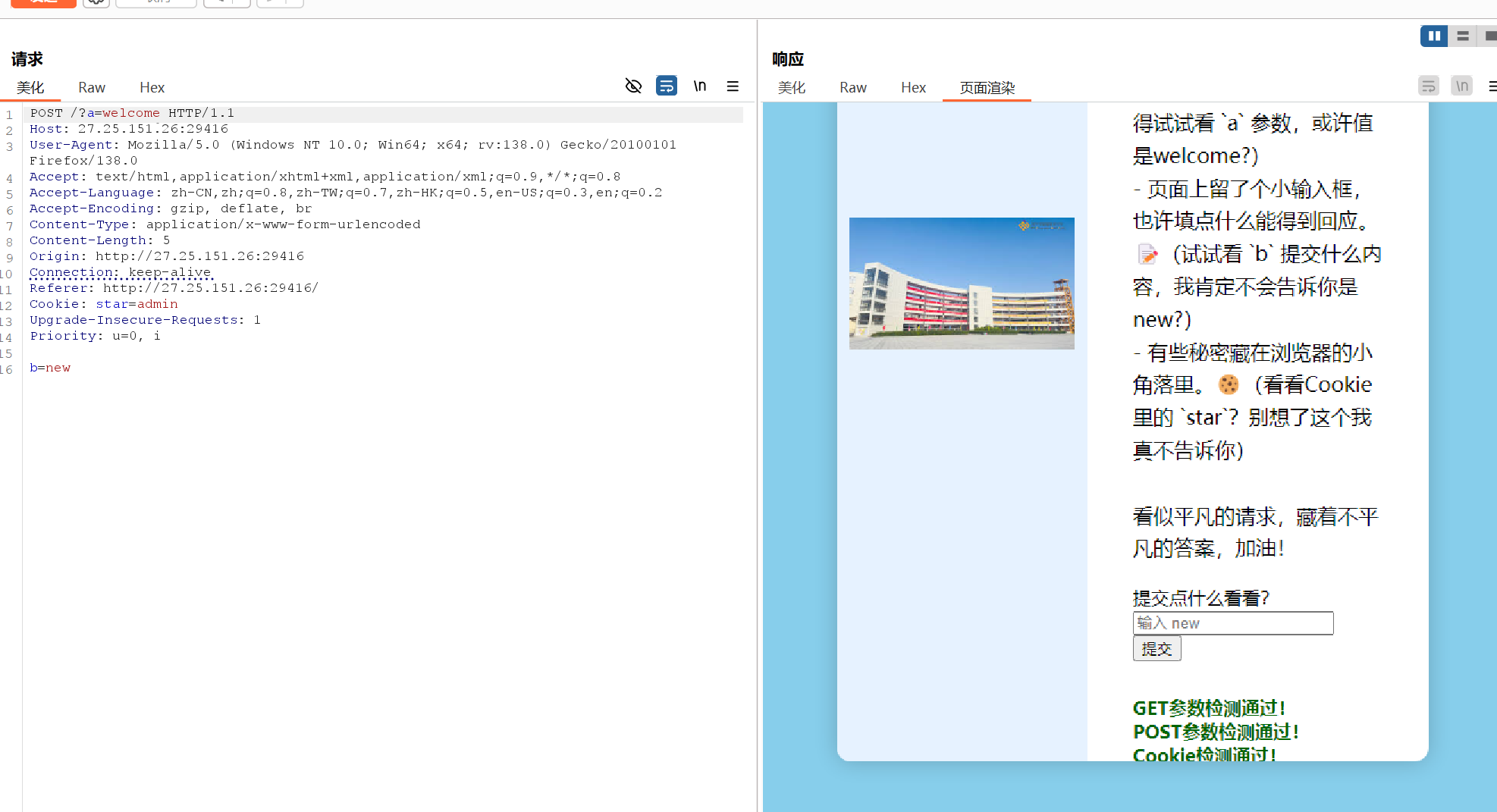
Task: Click the 提交 submit button
Action: coord(1156,649)
